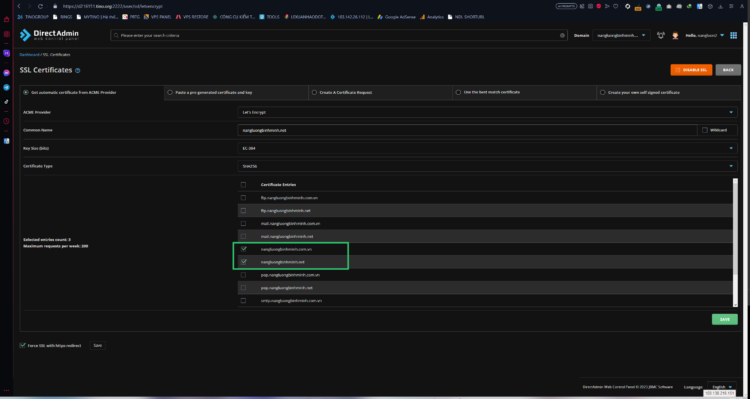Open the Language English dropdown
This screenshot has height=399, width=750.
click(x=721, y=387)
